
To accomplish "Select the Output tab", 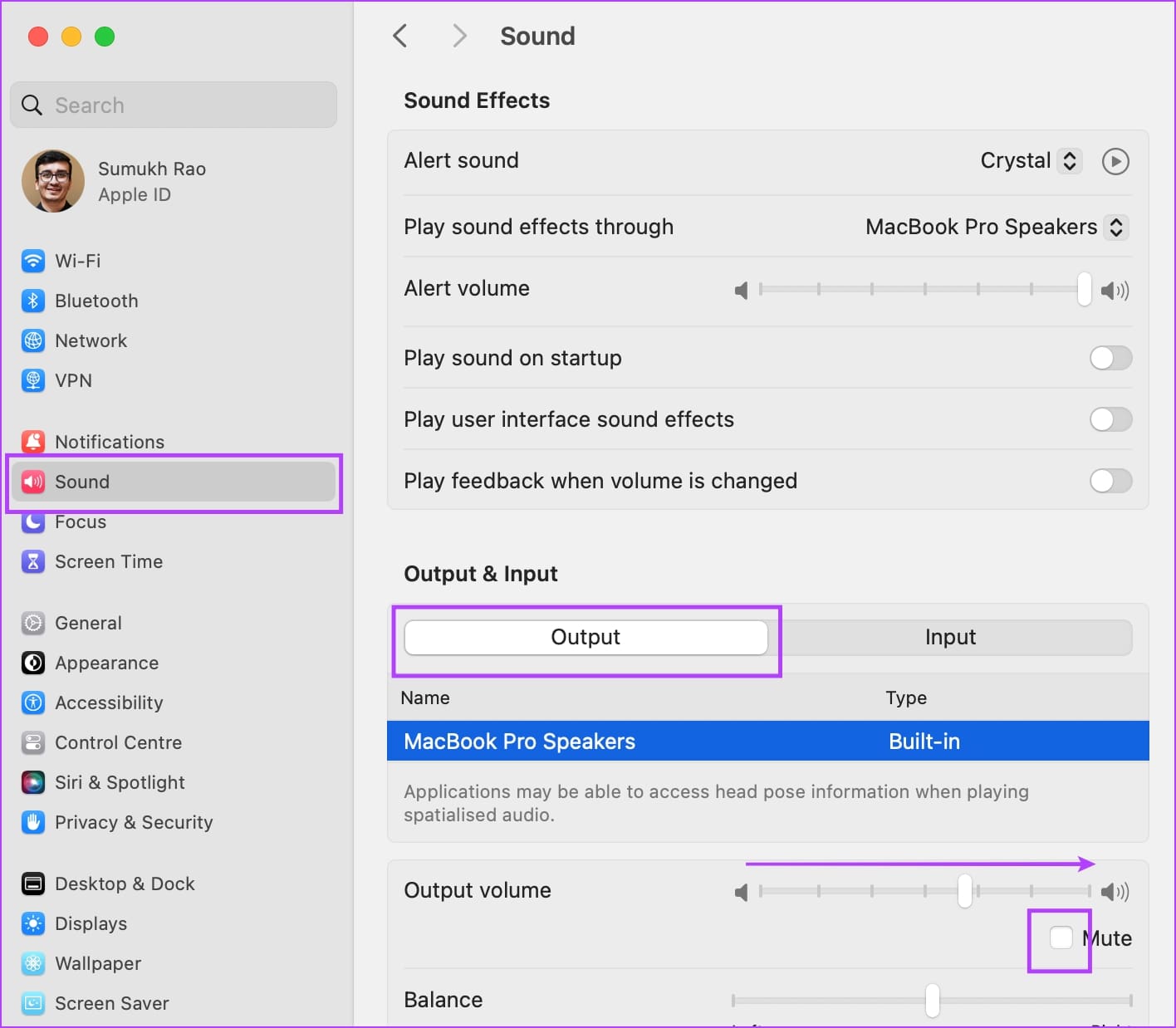I will tap(586, 637).
